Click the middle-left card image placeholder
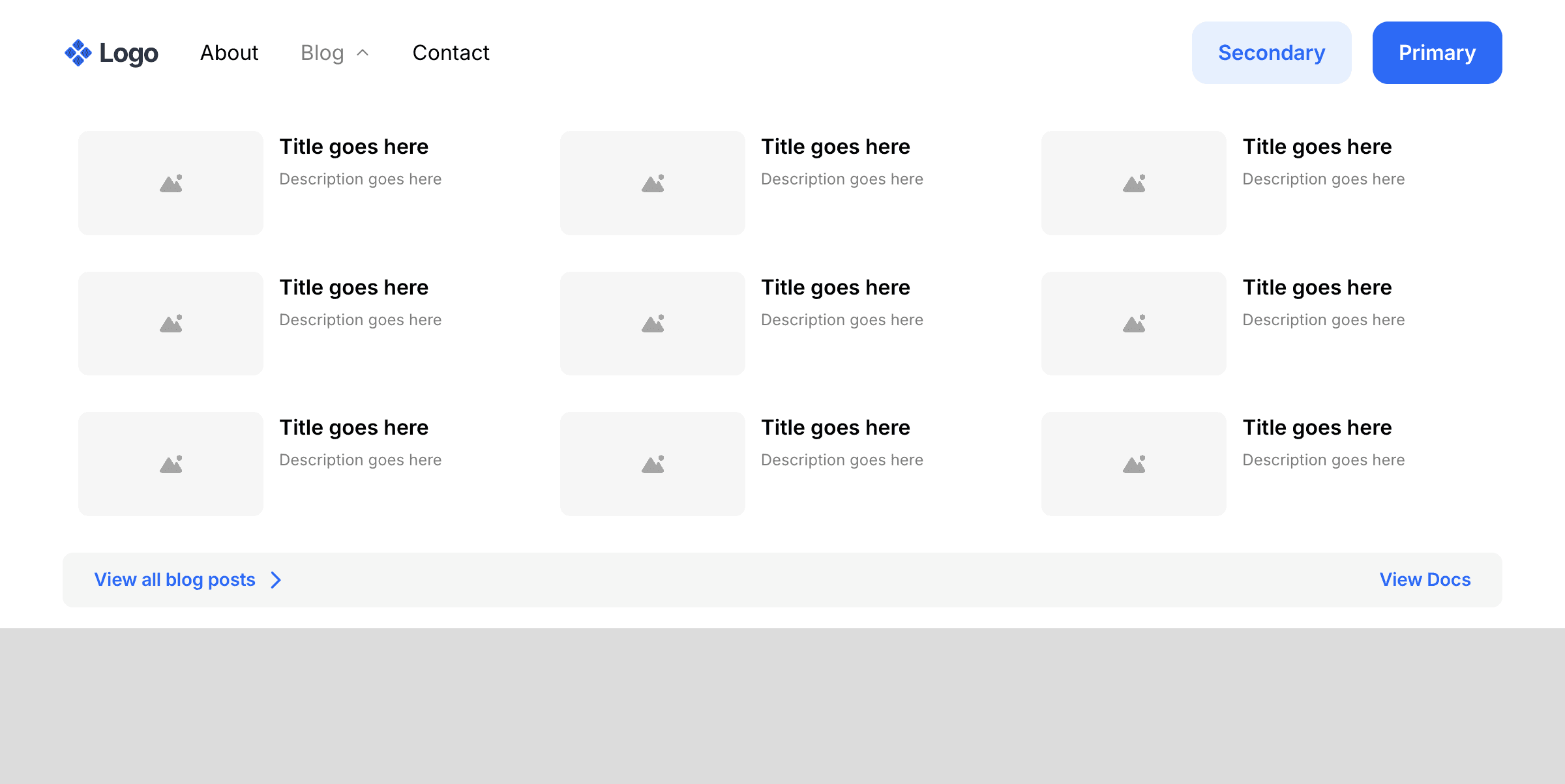The image size is (1565, 784). click(x=171, y=323)
